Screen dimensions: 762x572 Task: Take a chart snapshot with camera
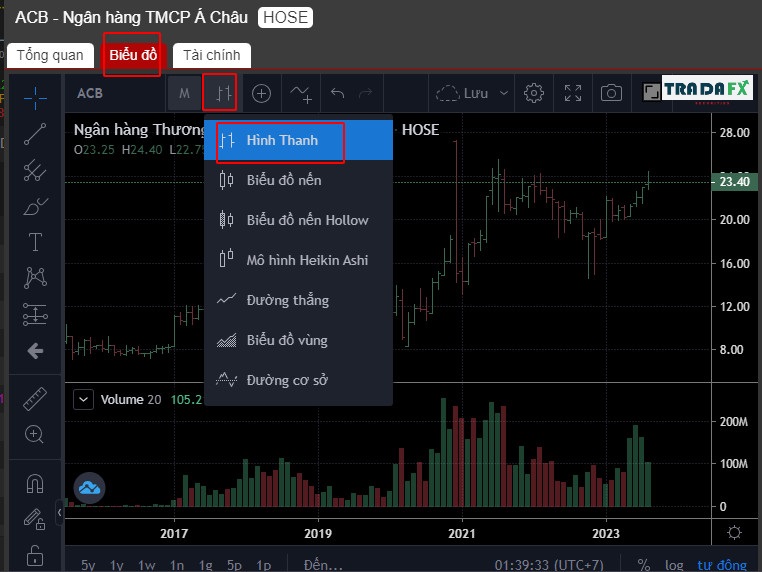tap(611, 93)
